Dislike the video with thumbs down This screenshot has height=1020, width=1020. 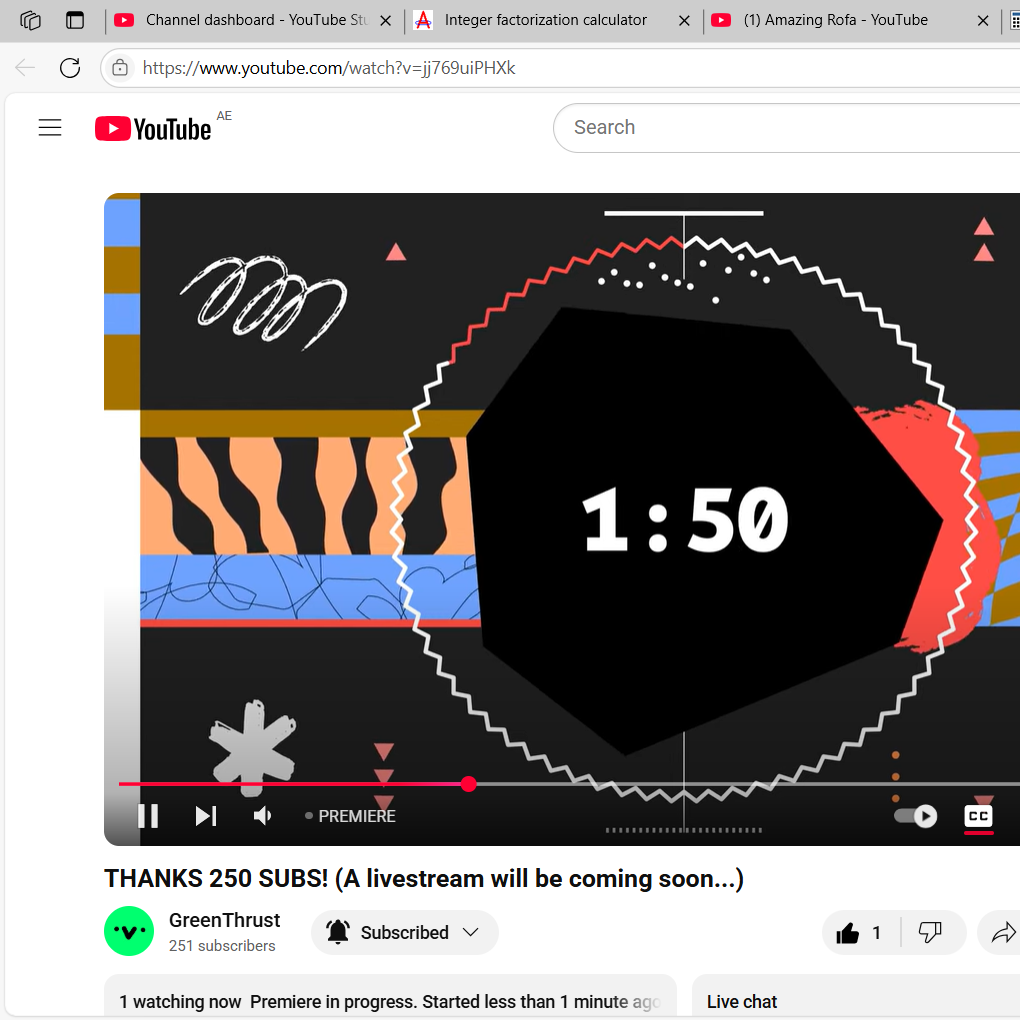[x=930, y=933]
